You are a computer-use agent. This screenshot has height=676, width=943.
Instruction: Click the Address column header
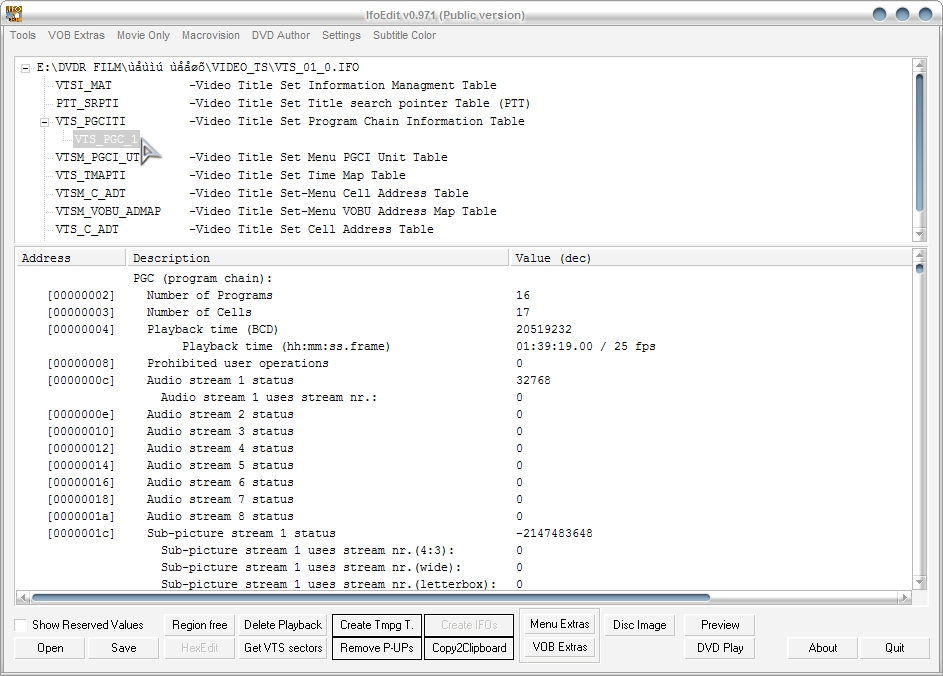pos(71,258)
